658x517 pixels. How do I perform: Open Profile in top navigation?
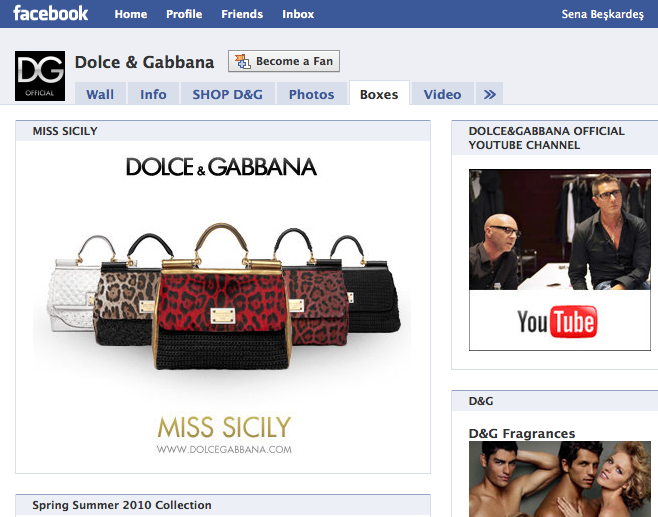tap(184, 14)
